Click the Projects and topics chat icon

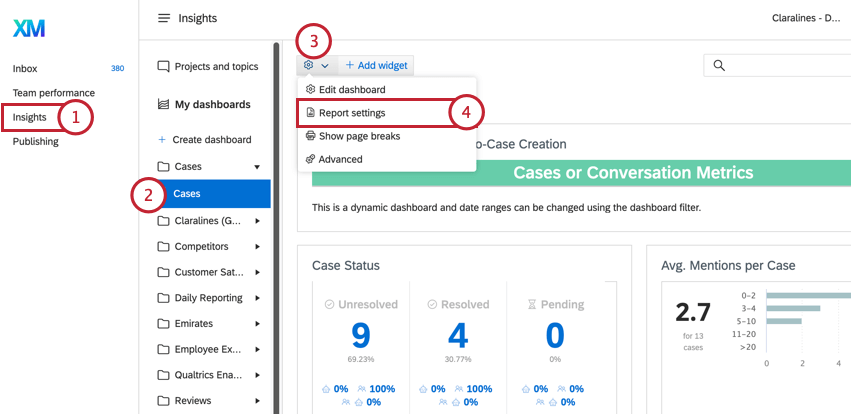pyautogui.click(x=163, y=67)
